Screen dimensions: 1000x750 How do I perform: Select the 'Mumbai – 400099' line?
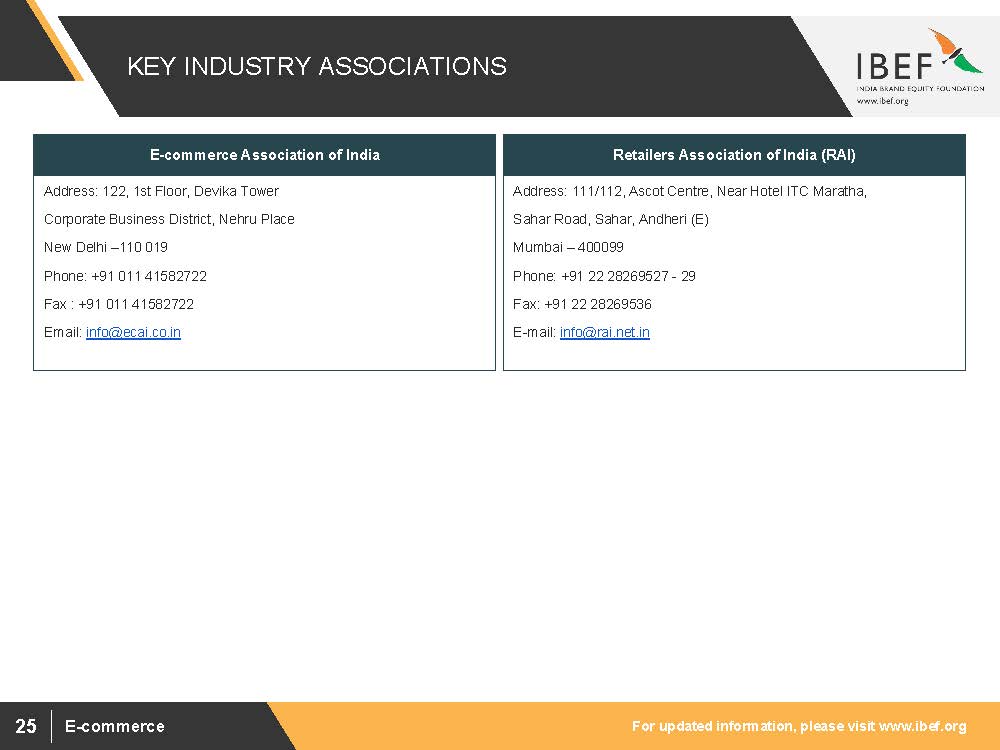tap(568, 247)
